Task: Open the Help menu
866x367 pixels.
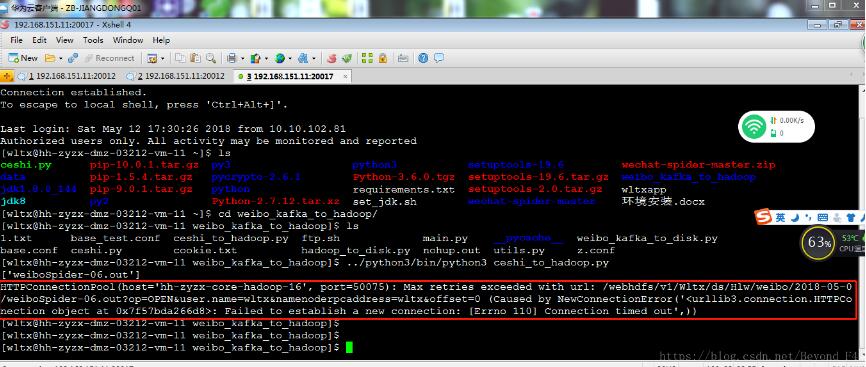Action: tap(161, 40)
